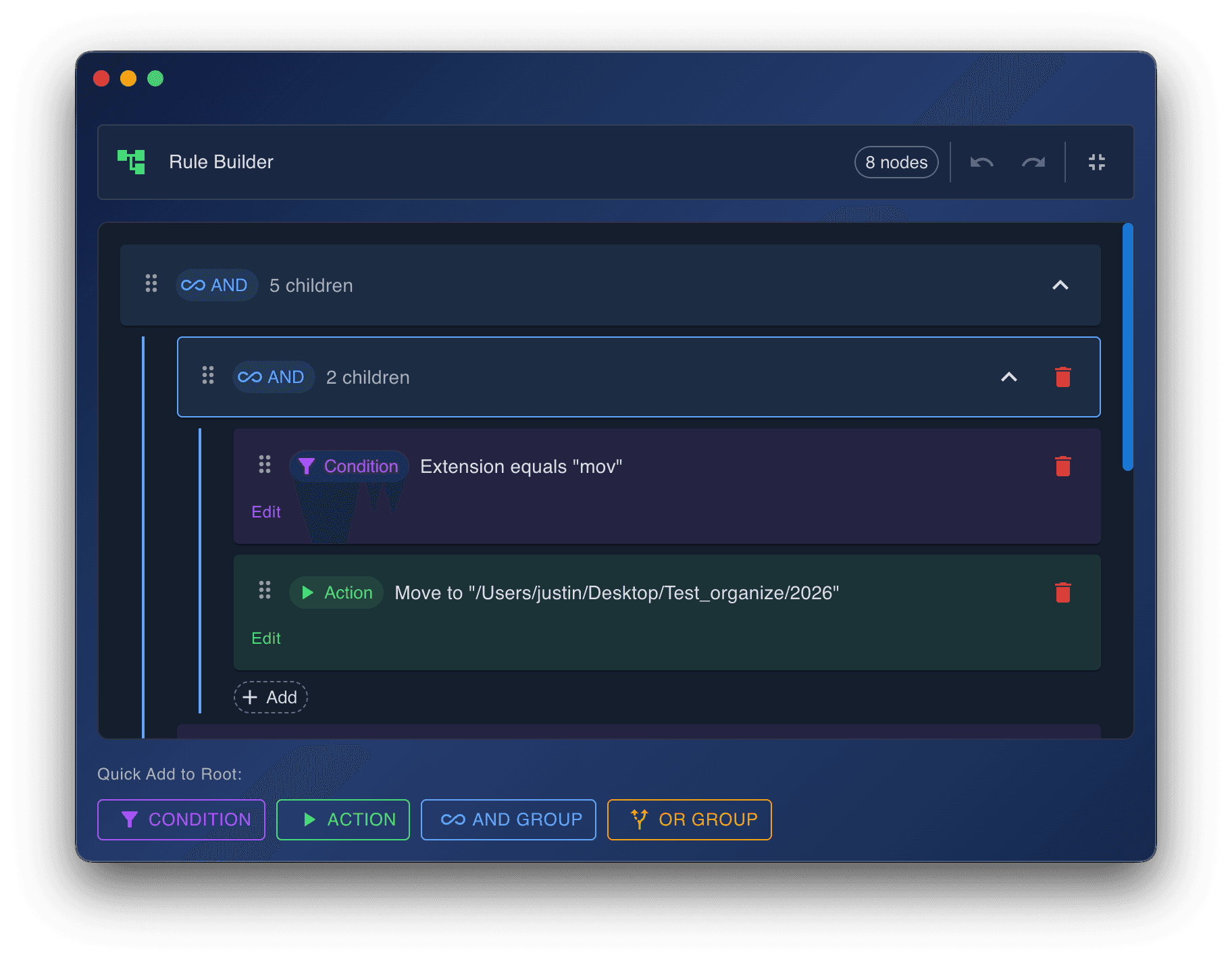Viewport: 1232px width, 962px height.
Task: Click the redo arrow icon in the toolbar
Action: click(1032, 162)
